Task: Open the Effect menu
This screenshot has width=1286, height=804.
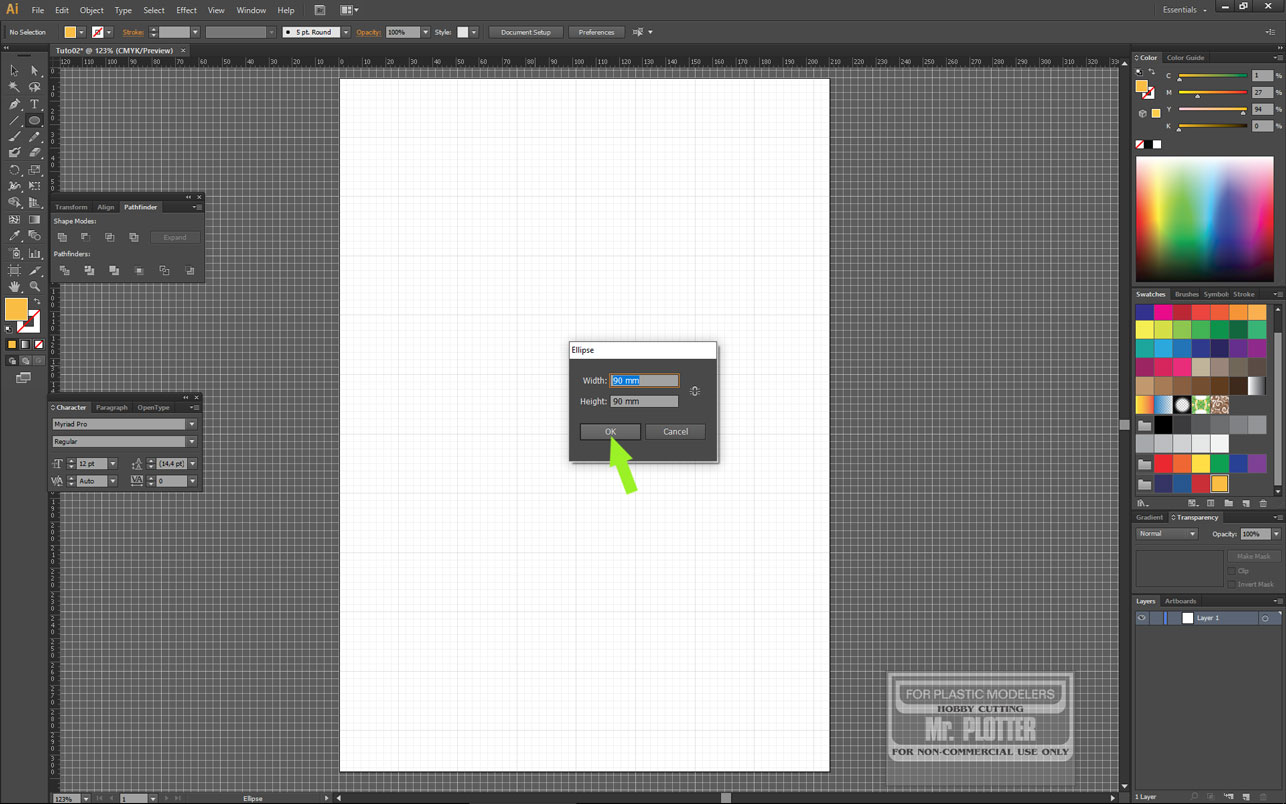Action: pyautogui.click(x=187, y=10)
